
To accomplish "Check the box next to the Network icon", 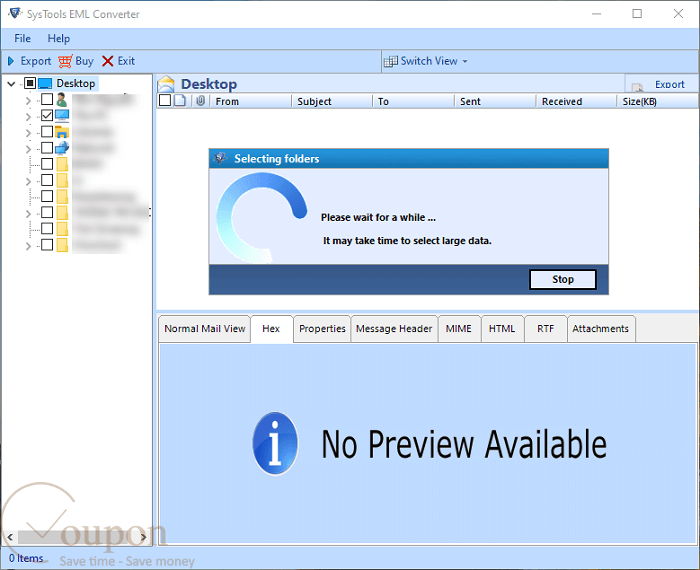I will pos(47,147).
